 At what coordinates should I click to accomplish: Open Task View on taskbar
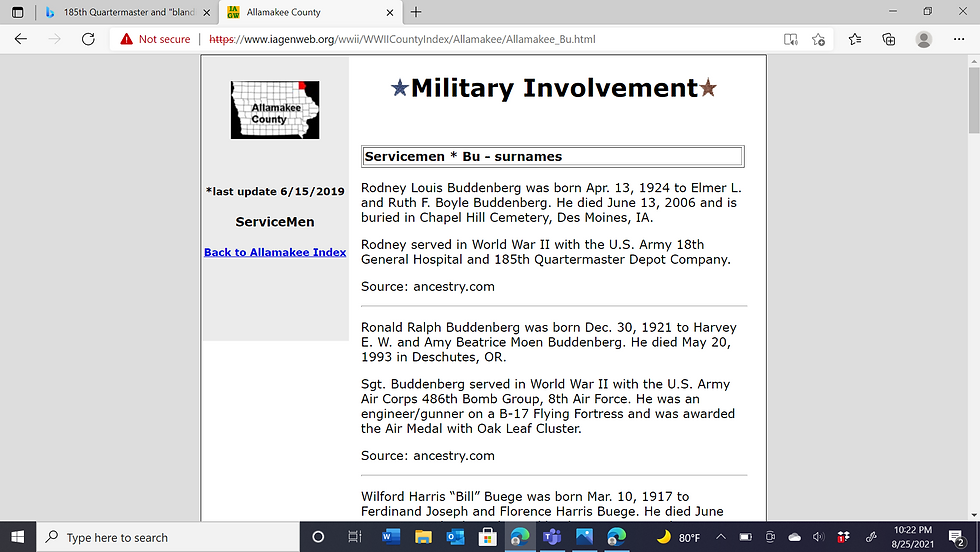[354, 537]
